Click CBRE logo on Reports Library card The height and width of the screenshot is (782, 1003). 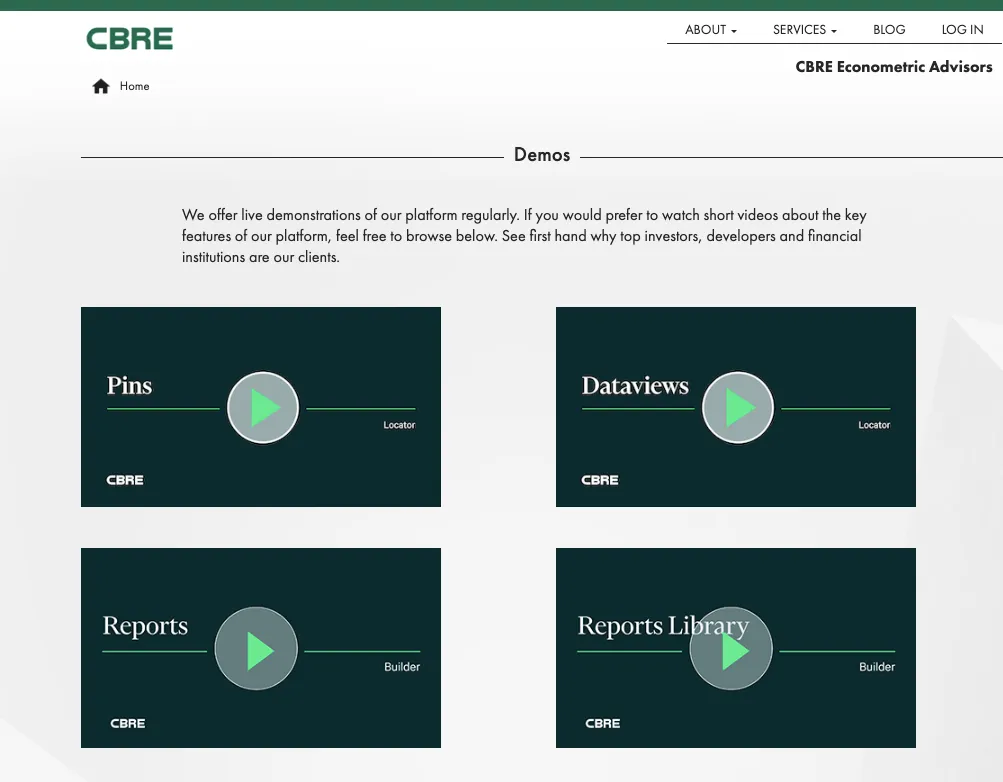point(603,723)
